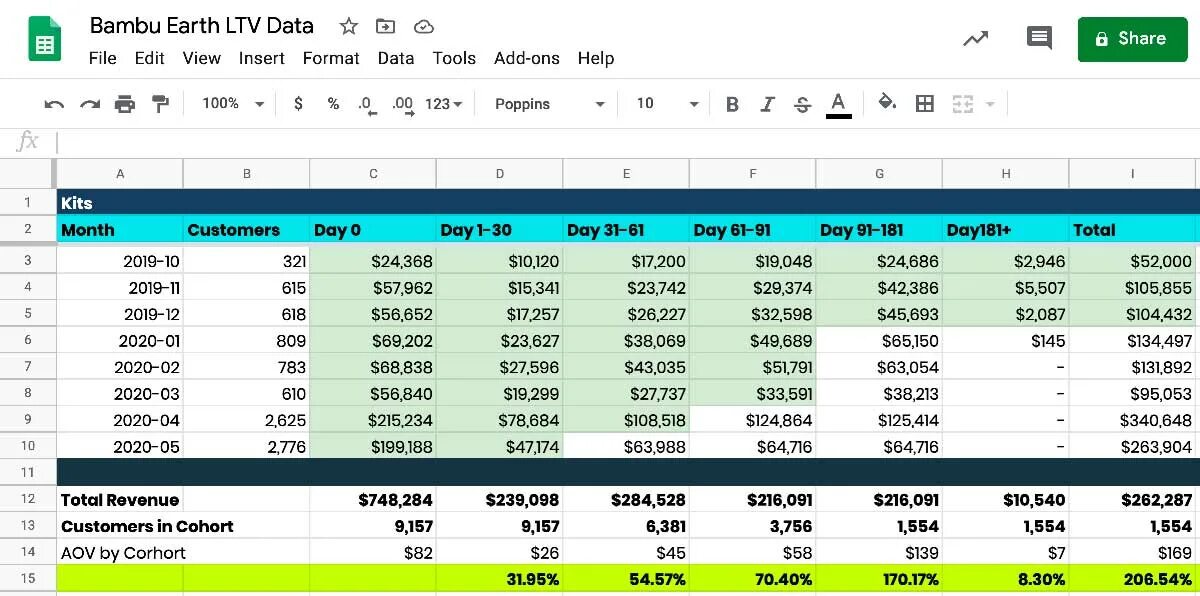The image size is (1200, 596).
Task: Select the 170.17% cell
Action: (x=879, y=579)
